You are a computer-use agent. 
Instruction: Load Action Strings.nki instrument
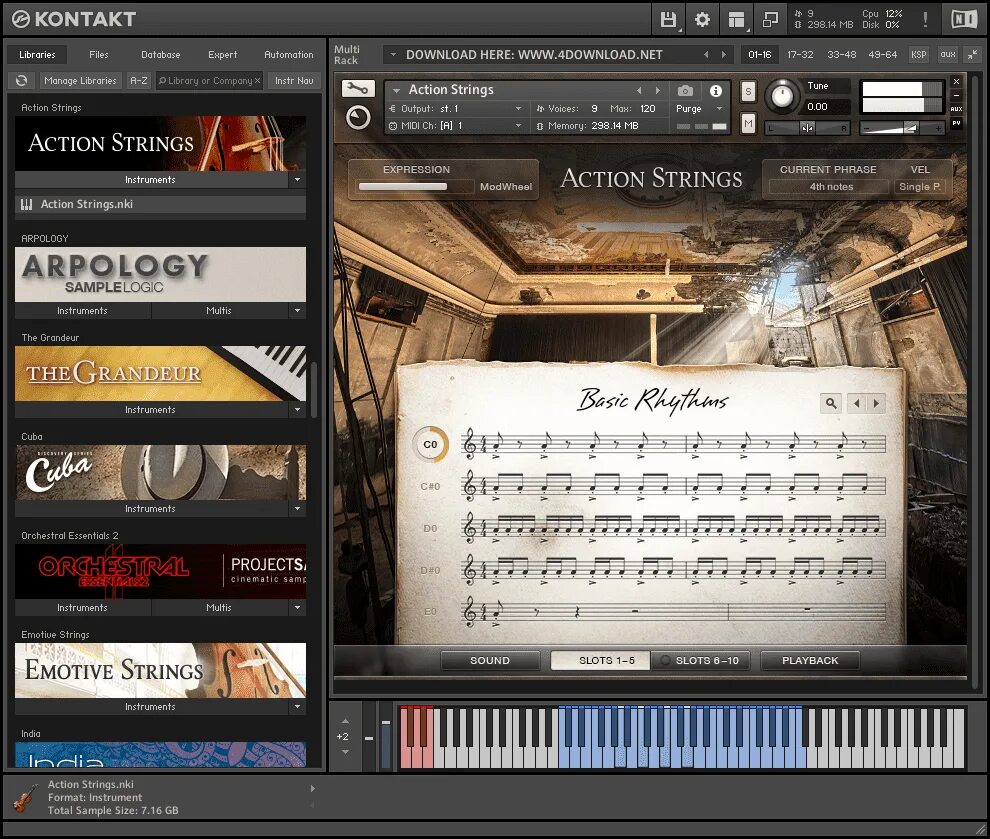160,205
